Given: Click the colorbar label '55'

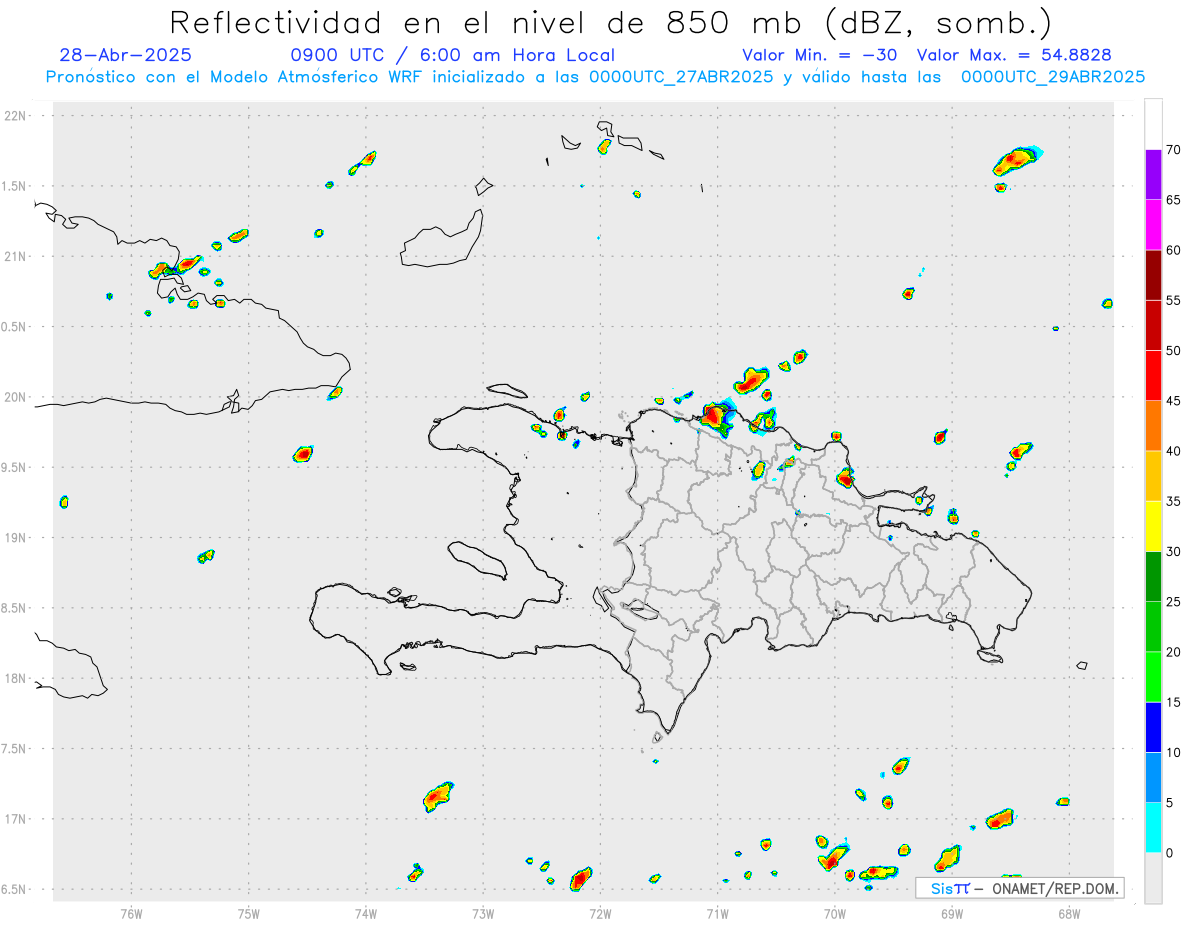Looking at the screenshot, I should [1173, 300].
